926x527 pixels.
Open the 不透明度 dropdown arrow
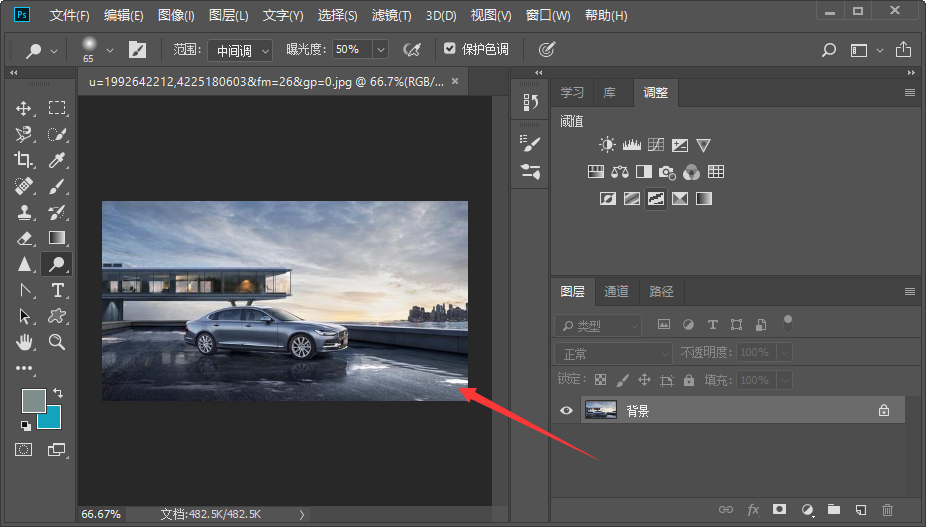(785, 353)
